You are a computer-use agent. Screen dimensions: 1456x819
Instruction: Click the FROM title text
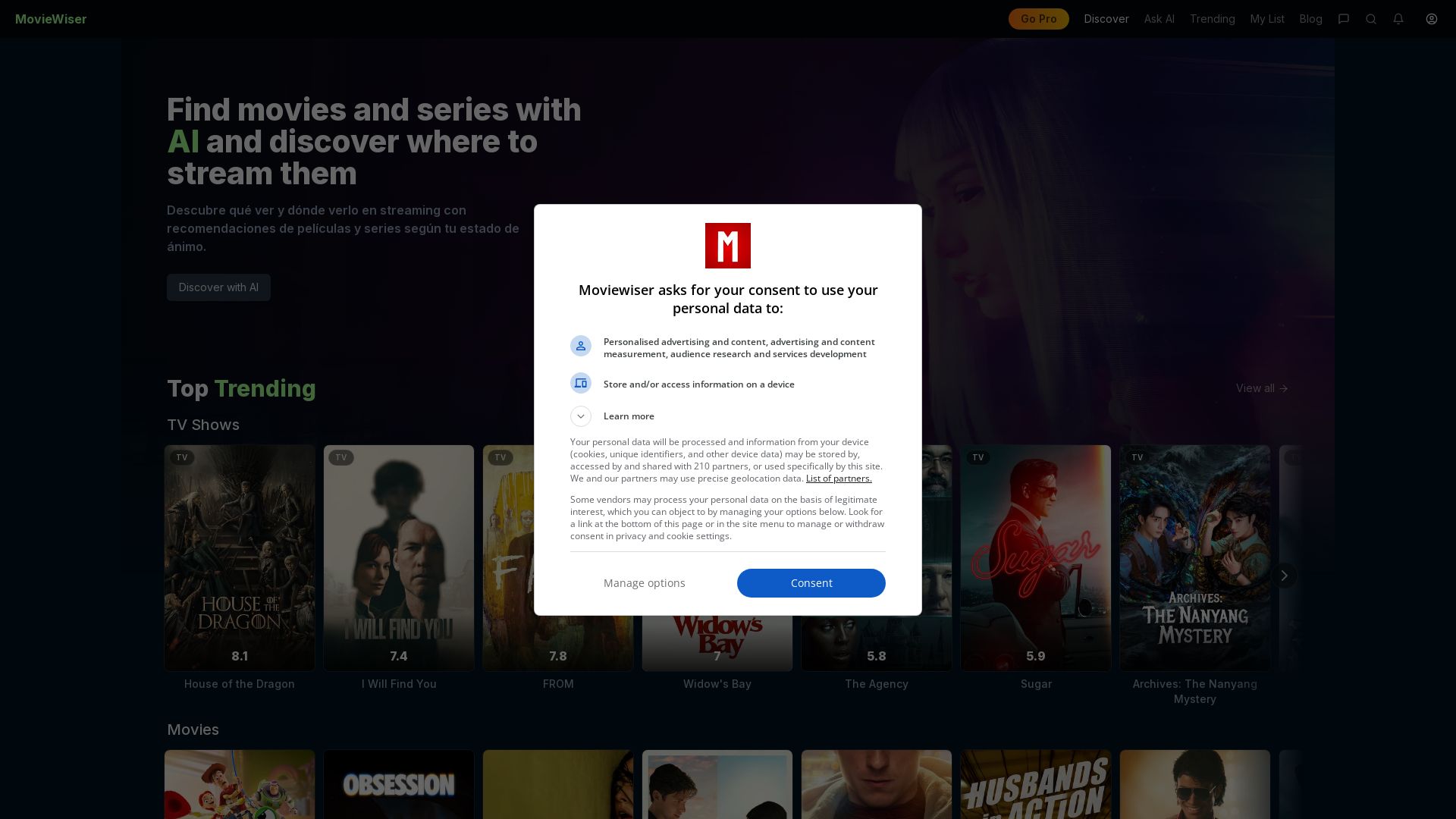558,684
